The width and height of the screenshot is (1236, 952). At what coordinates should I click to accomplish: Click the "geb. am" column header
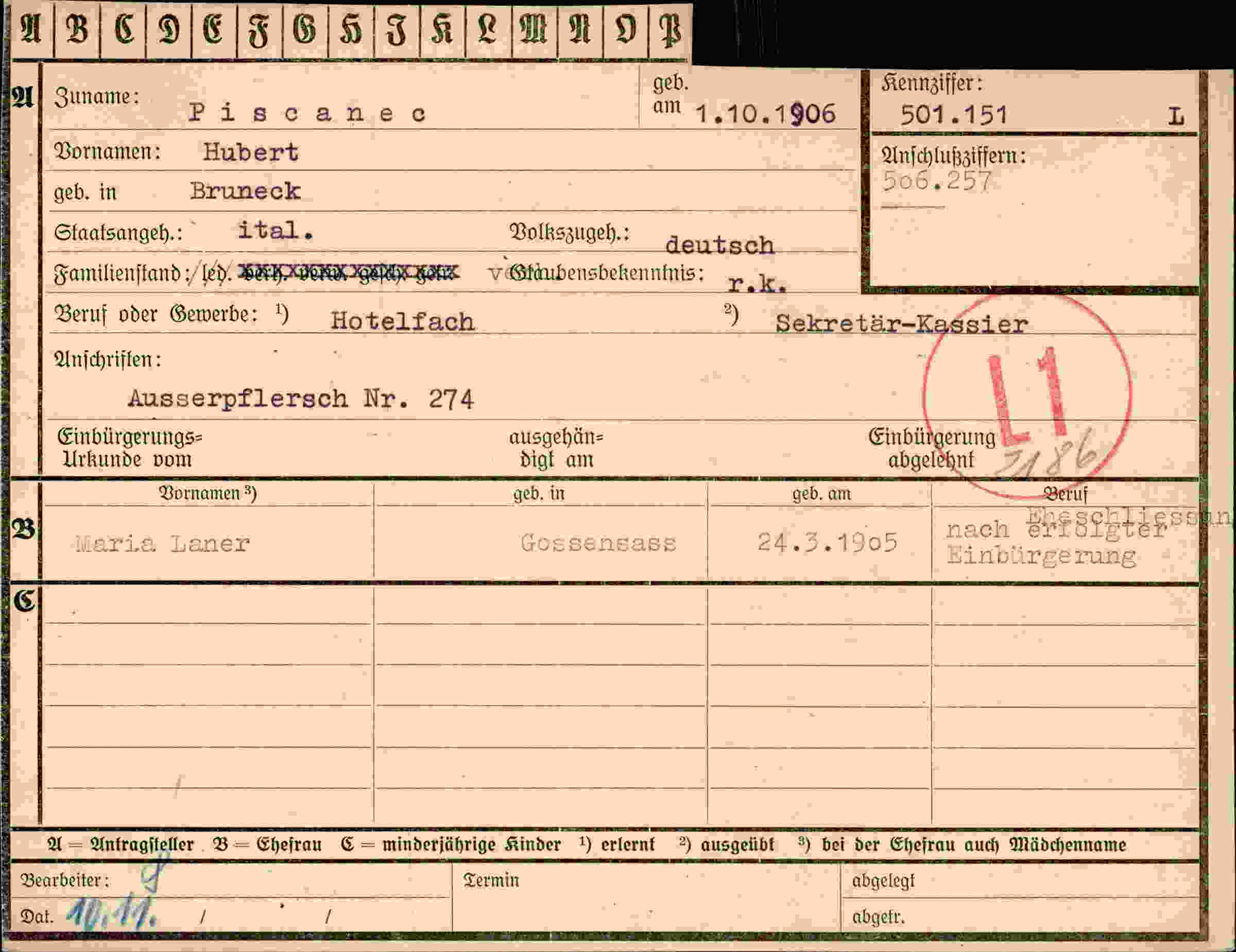point(821,494)
